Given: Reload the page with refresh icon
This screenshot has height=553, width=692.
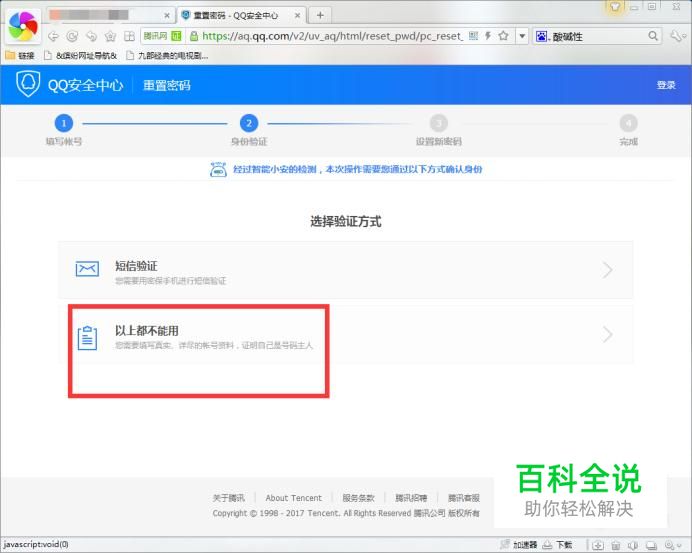Looking at the screenshot, I should click(x=72, y=36).
